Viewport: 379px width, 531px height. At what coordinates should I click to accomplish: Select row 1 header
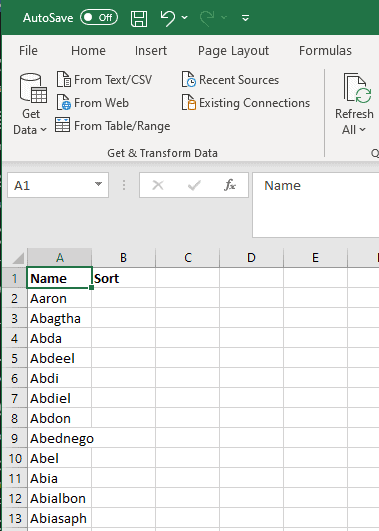15,278
